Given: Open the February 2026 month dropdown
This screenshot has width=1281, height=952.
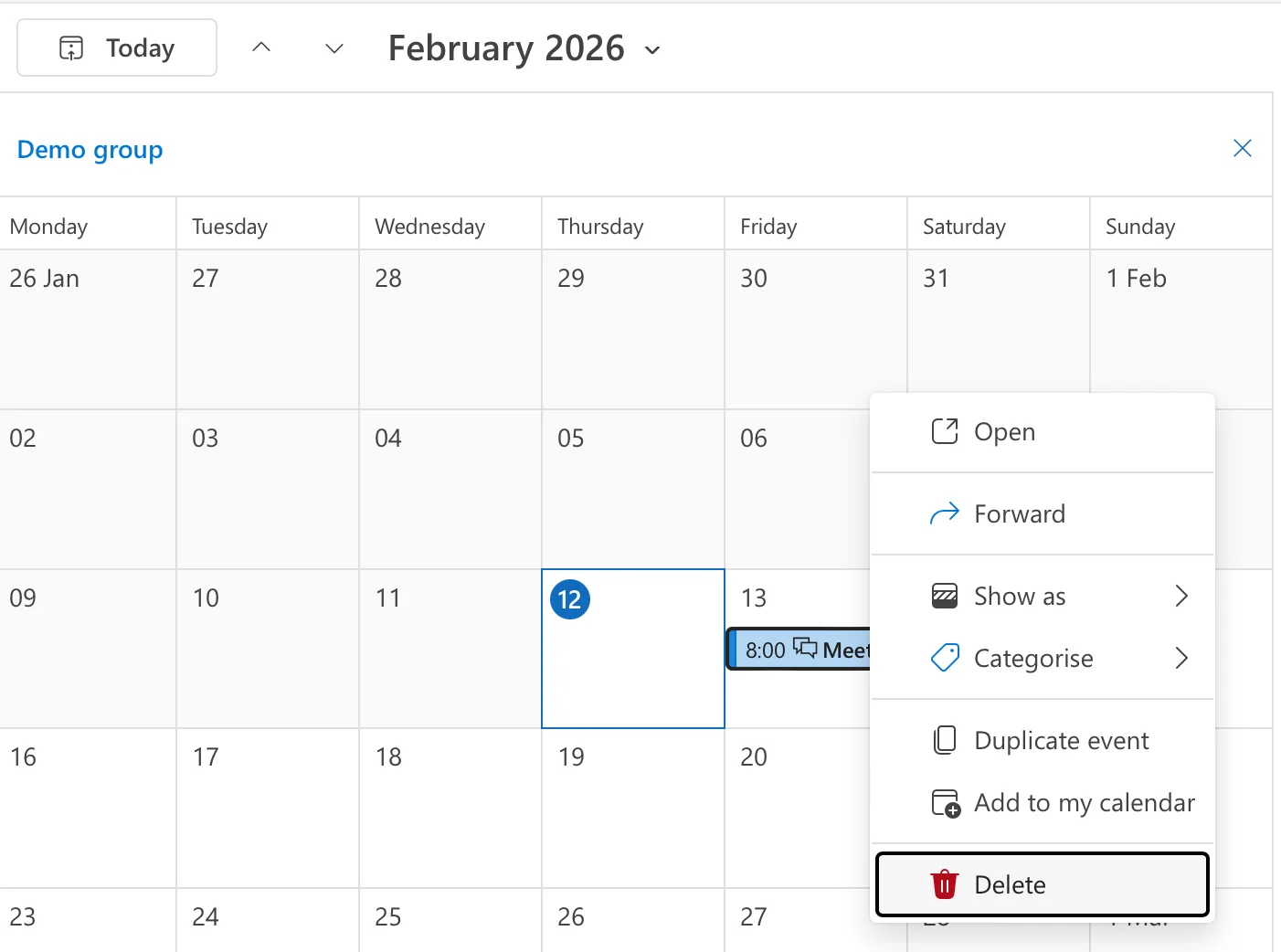Looking at the screenshot, I should (651, 50).
